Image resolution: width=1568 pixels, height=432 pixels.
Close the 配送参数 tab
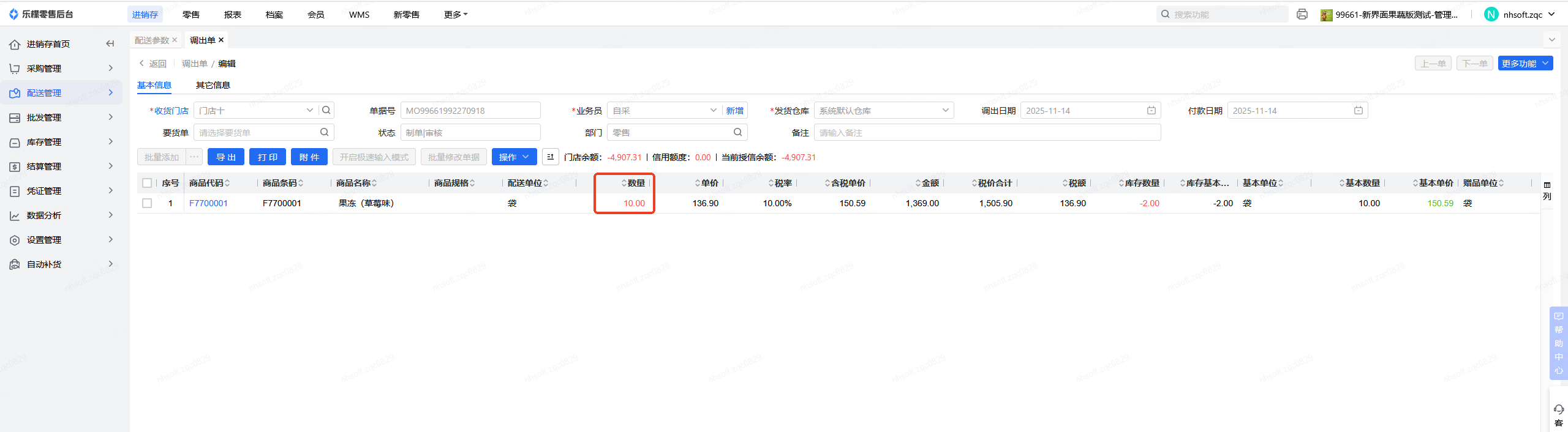175,40
